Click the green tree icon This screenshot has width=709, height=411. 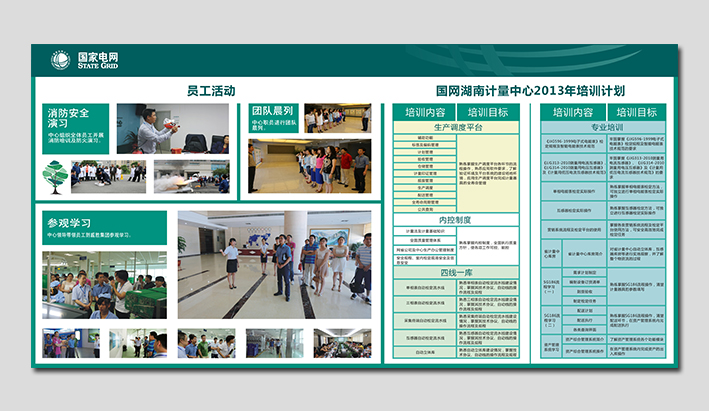pyautogui.click(x=55, y=177)
